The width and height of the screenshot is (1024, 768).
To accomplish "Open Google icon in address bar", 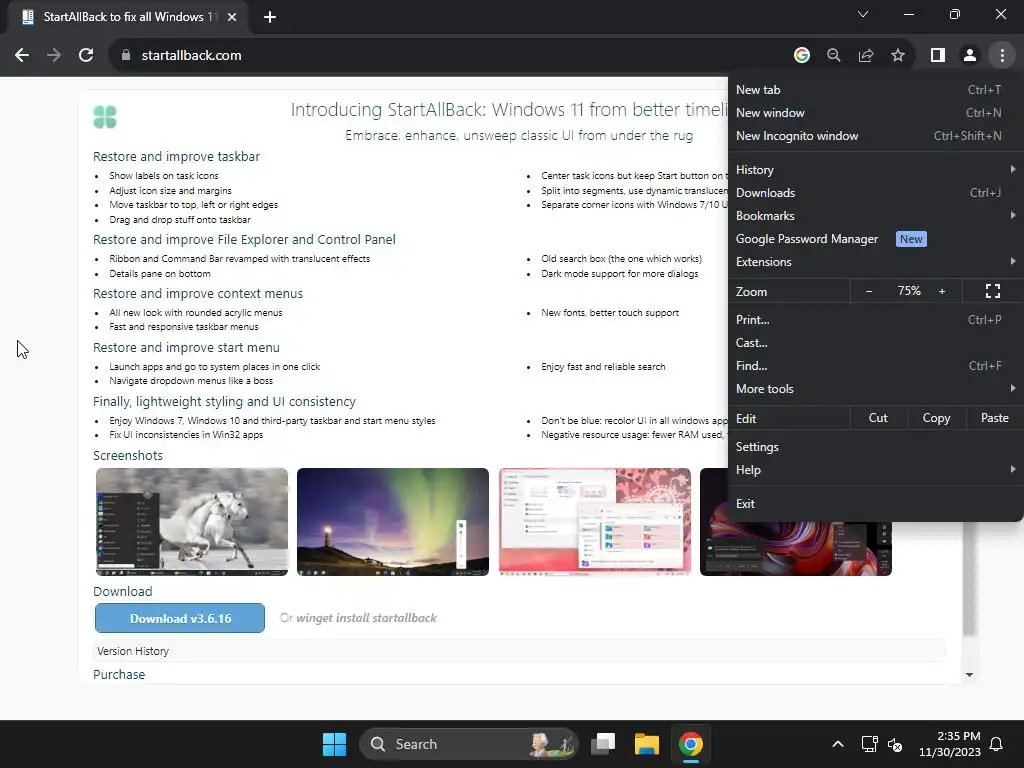I will click(801, 56).
